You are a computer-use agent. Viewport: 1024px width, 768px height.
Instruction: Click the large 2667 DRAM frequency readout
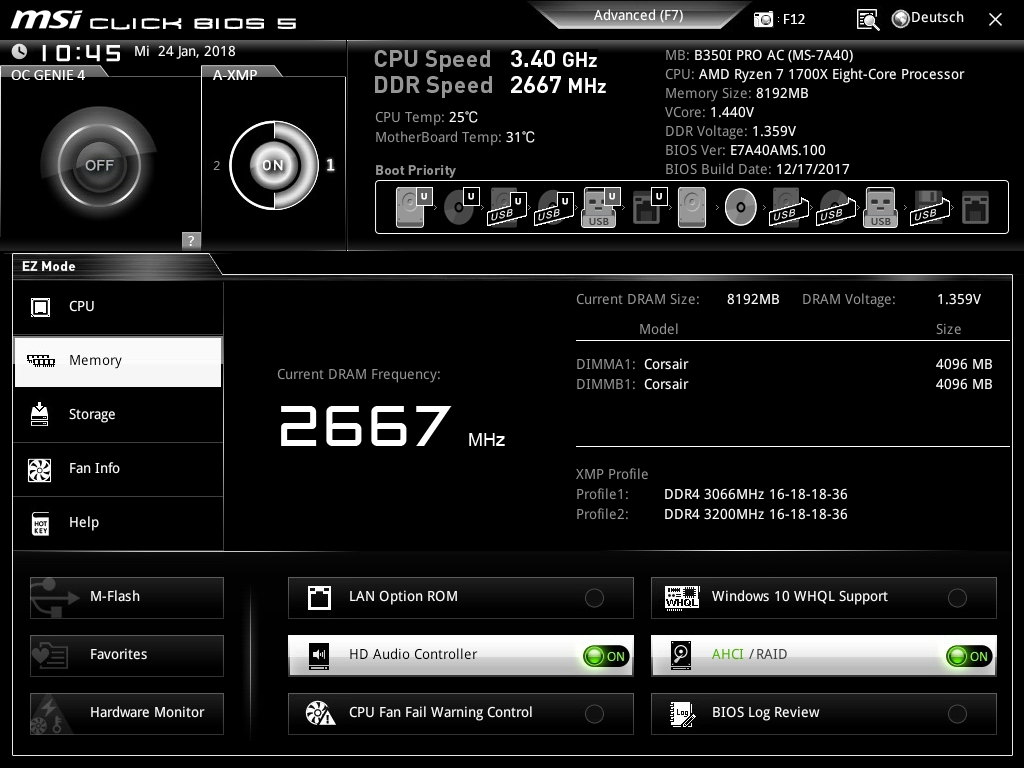point(365,426)
